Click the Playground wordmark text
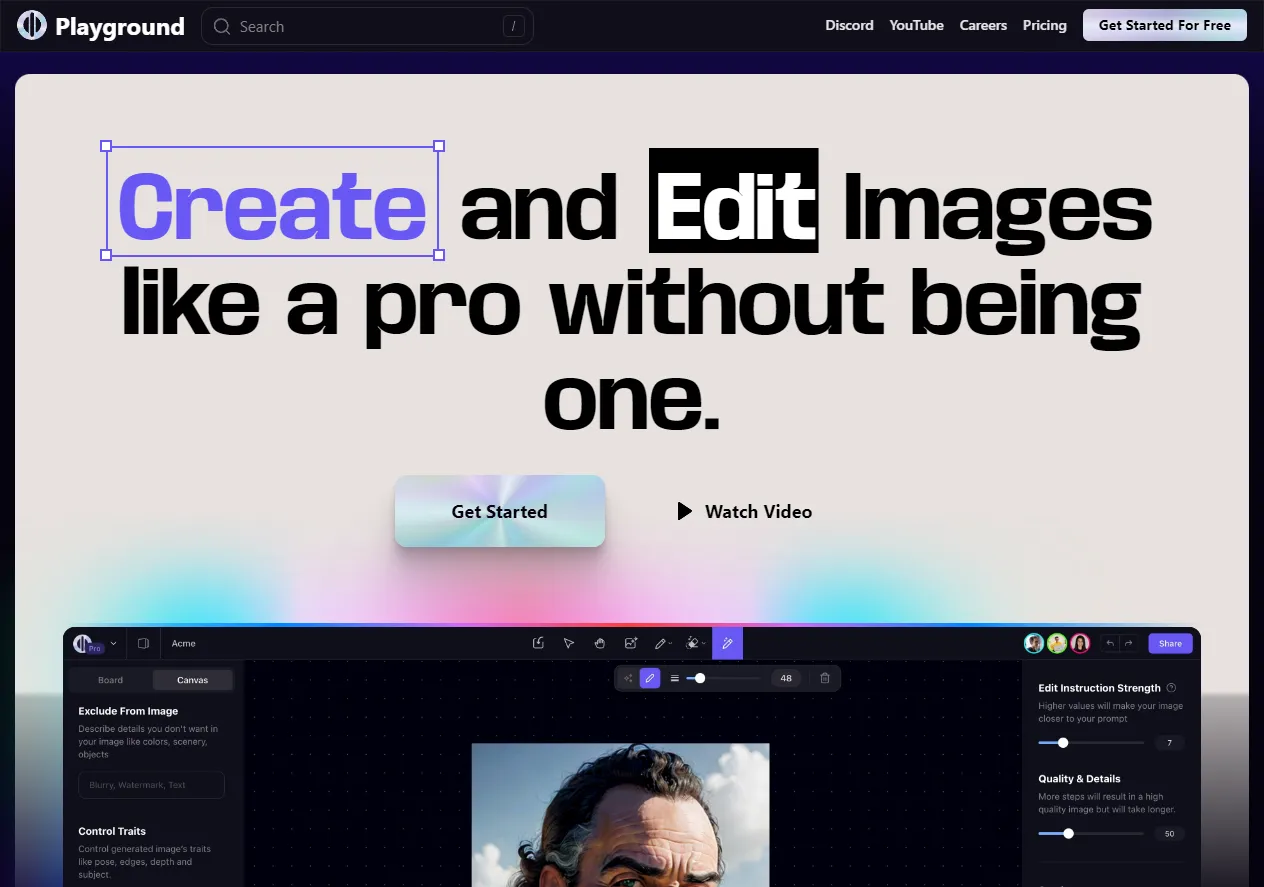 pos(120,27)
